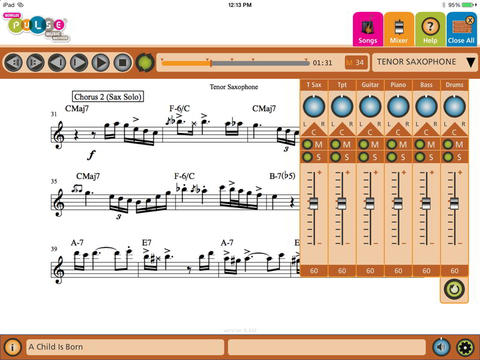Stop playback with the Stop button
The width and height of the screenshot is (480, 360).
[123, 62]
